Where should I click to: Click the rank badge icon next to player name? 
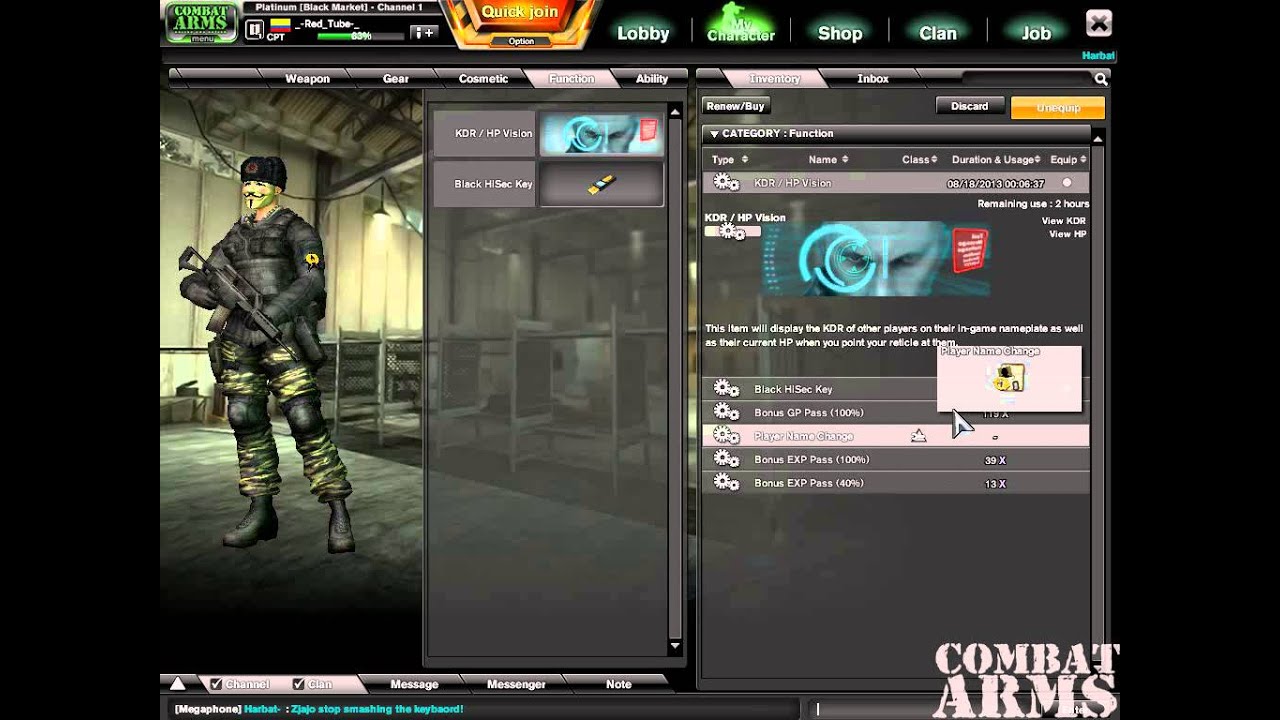tap(254, 31)
